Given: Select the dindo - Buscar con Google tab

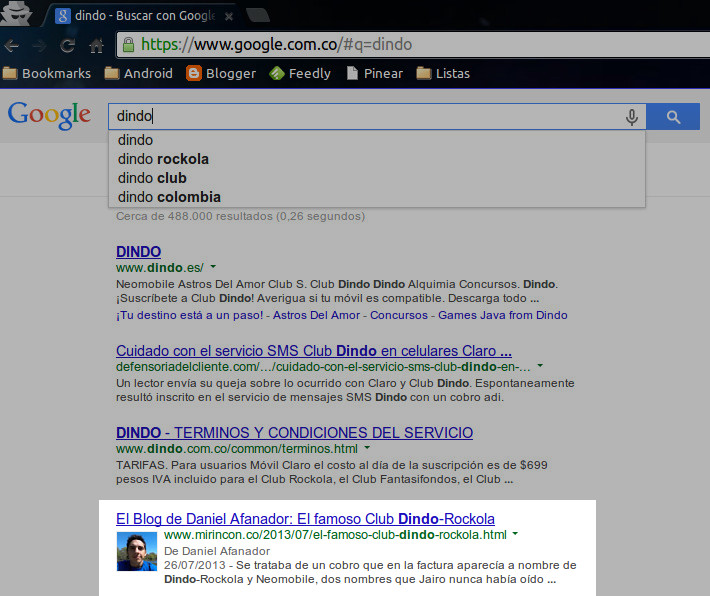Looking at the screenshot, I should tap(144, 15).
